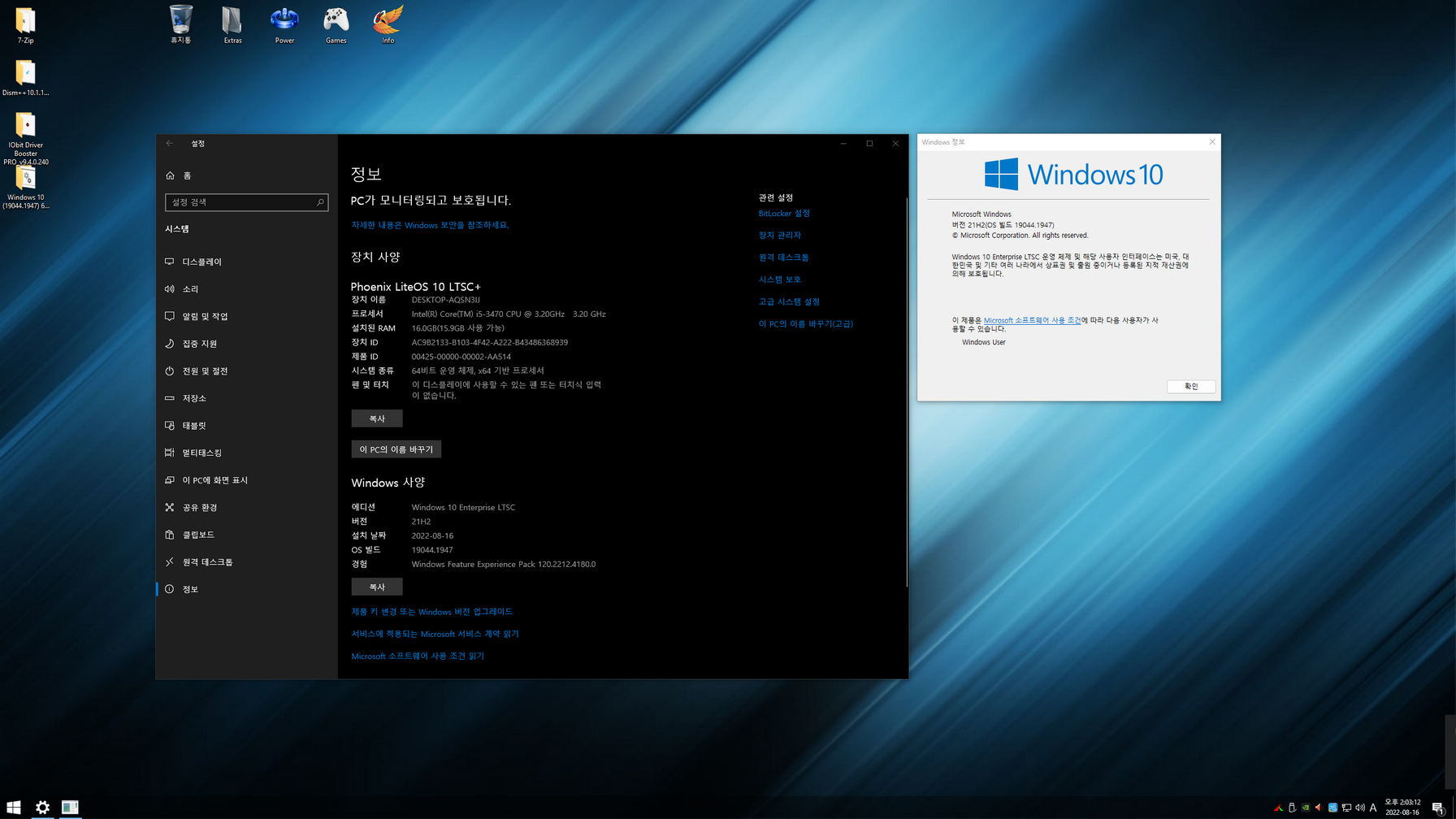Open Projecting to this PC (이 PC에 화면 표시)
The width and height of the screenshot is (1456, 819).
246,480
